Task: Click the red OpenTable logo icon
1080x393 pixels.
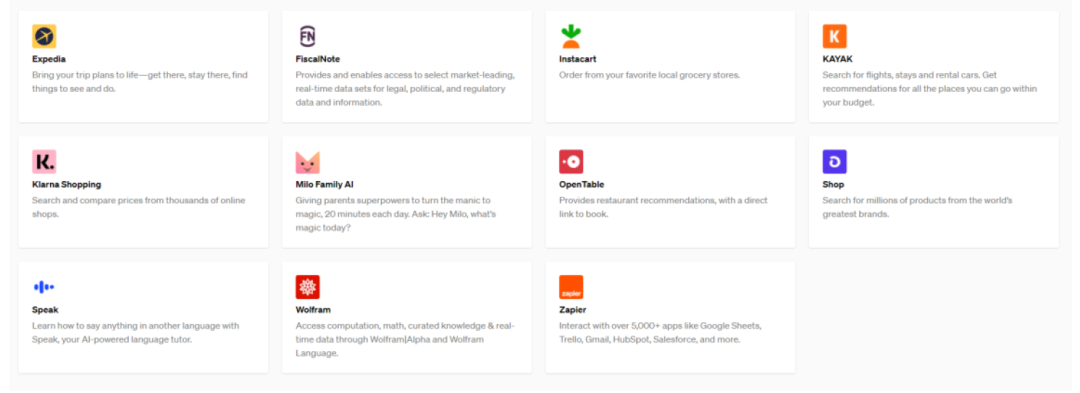Action: pos(571,162)
